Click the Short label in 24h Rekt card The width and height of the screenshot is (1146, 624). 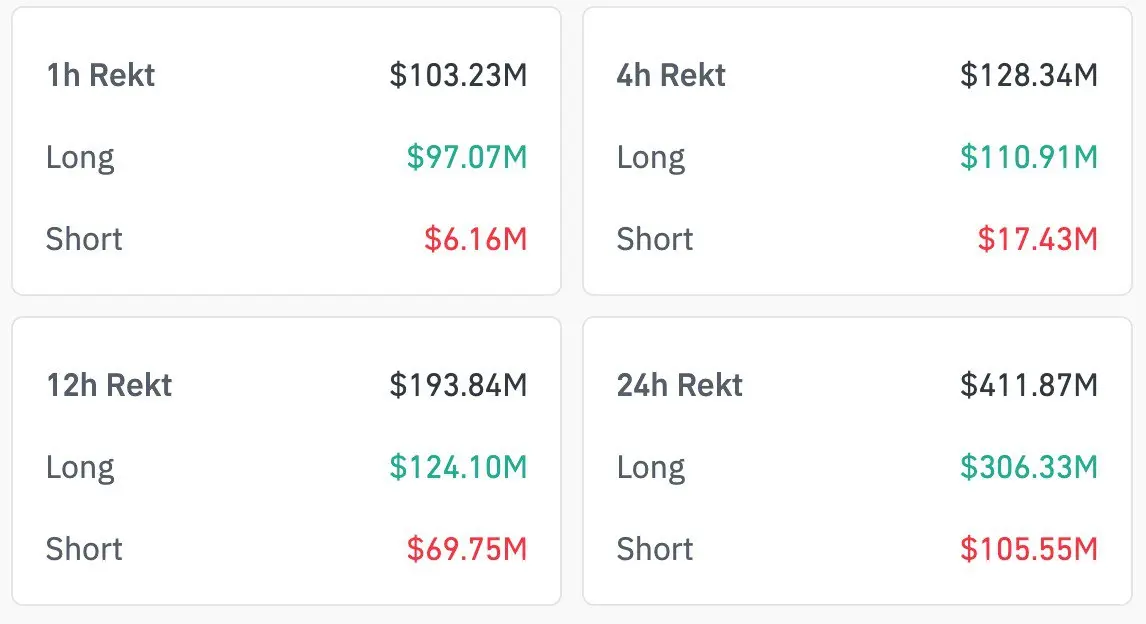coord(655,549)
